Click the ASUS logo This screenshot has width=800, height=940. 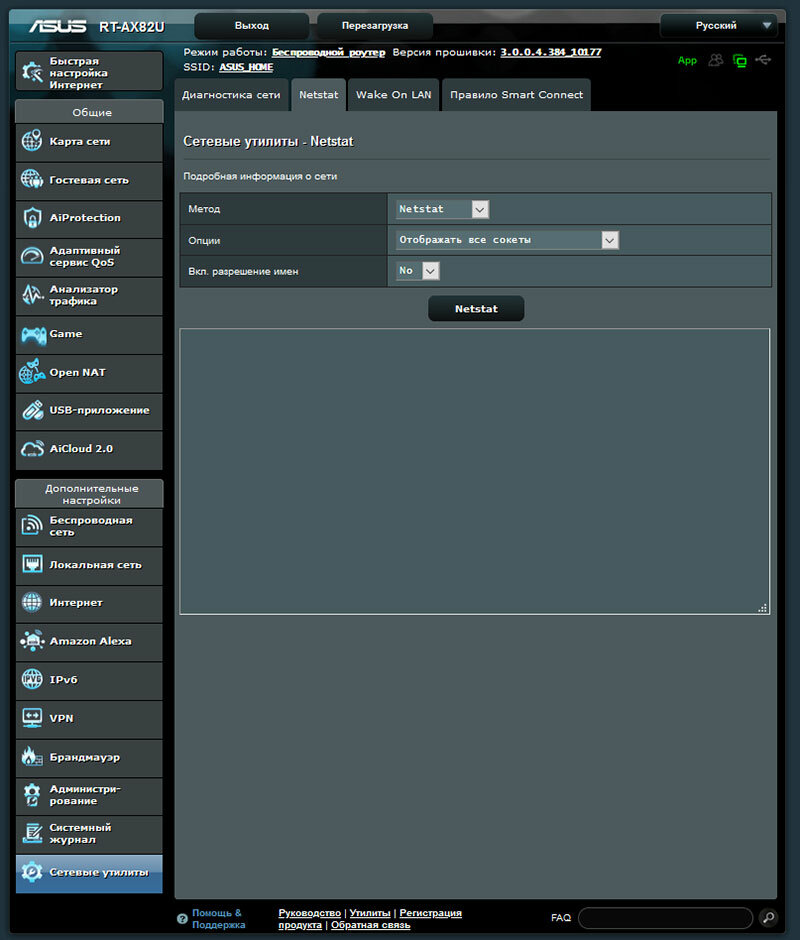coord(58,26)
